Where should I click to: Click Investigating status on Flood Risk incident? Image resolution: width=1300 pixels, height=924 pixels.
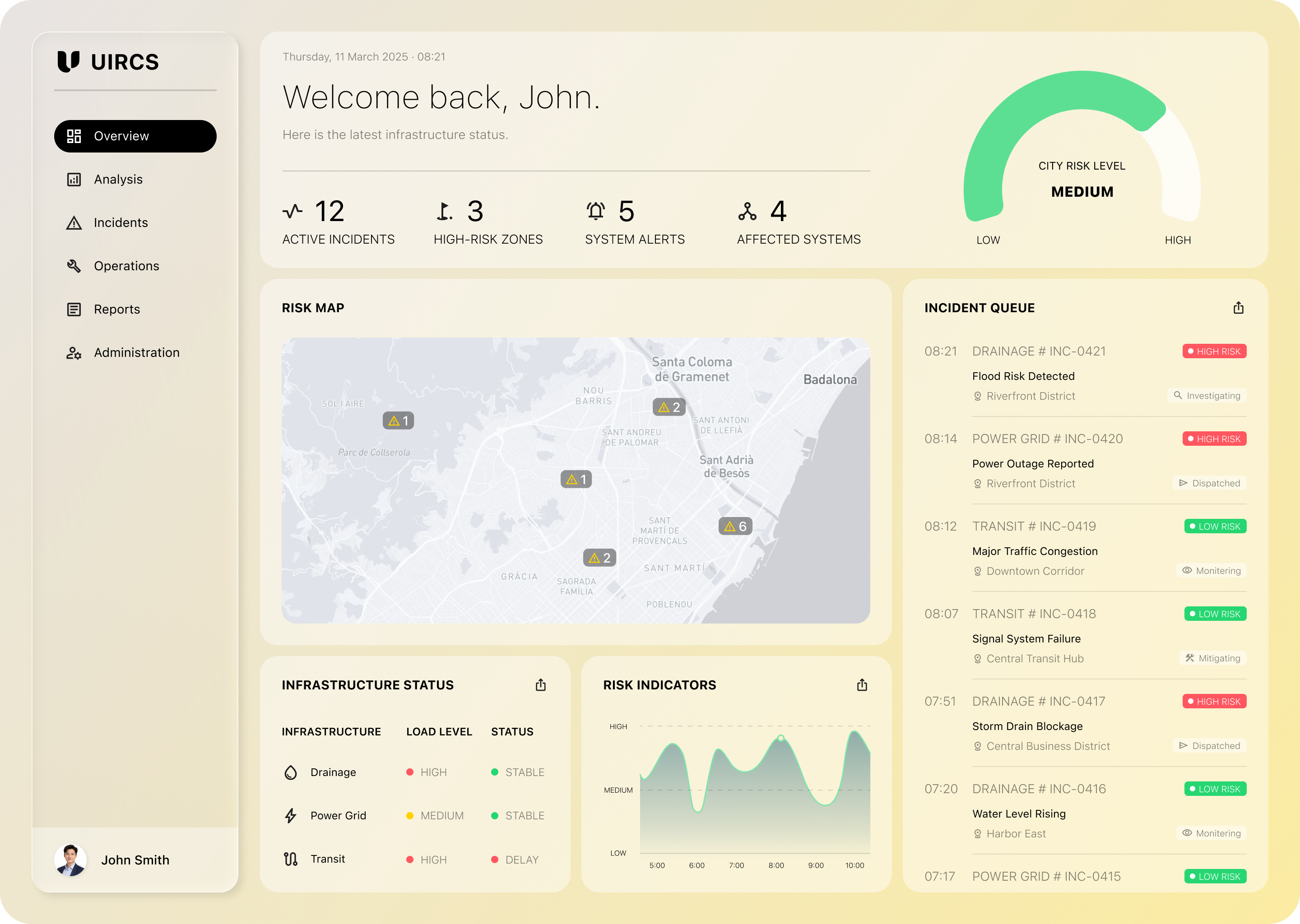pyautogui.click(x=1206, y=395)
